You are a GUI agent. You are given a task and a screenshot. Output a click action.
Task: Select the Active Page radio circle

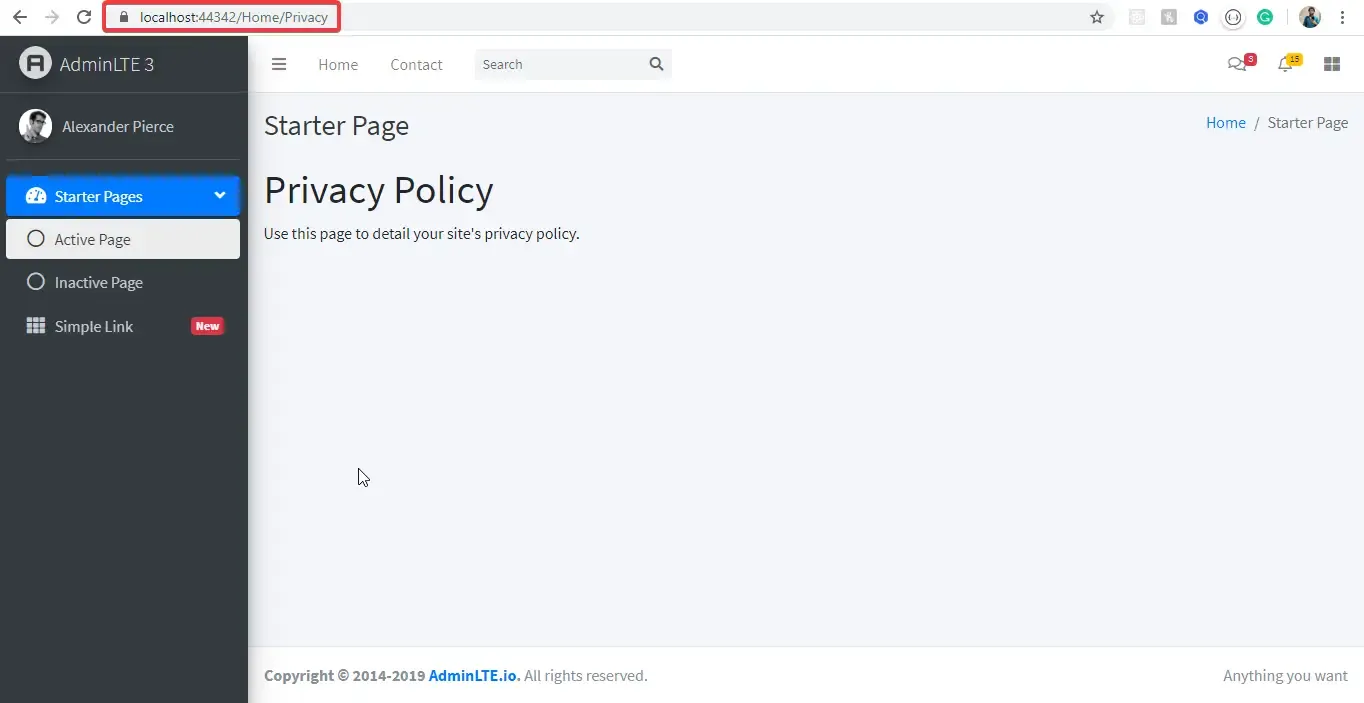coord(36,239)
